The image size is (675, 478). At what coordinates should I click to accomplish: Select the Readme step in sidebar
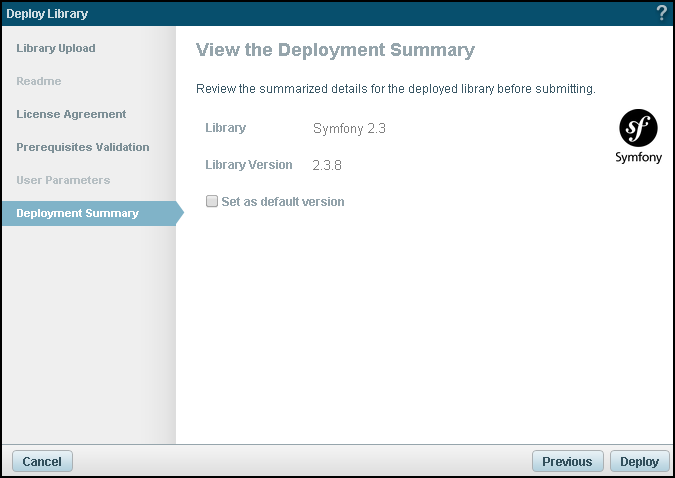[39, 81]
